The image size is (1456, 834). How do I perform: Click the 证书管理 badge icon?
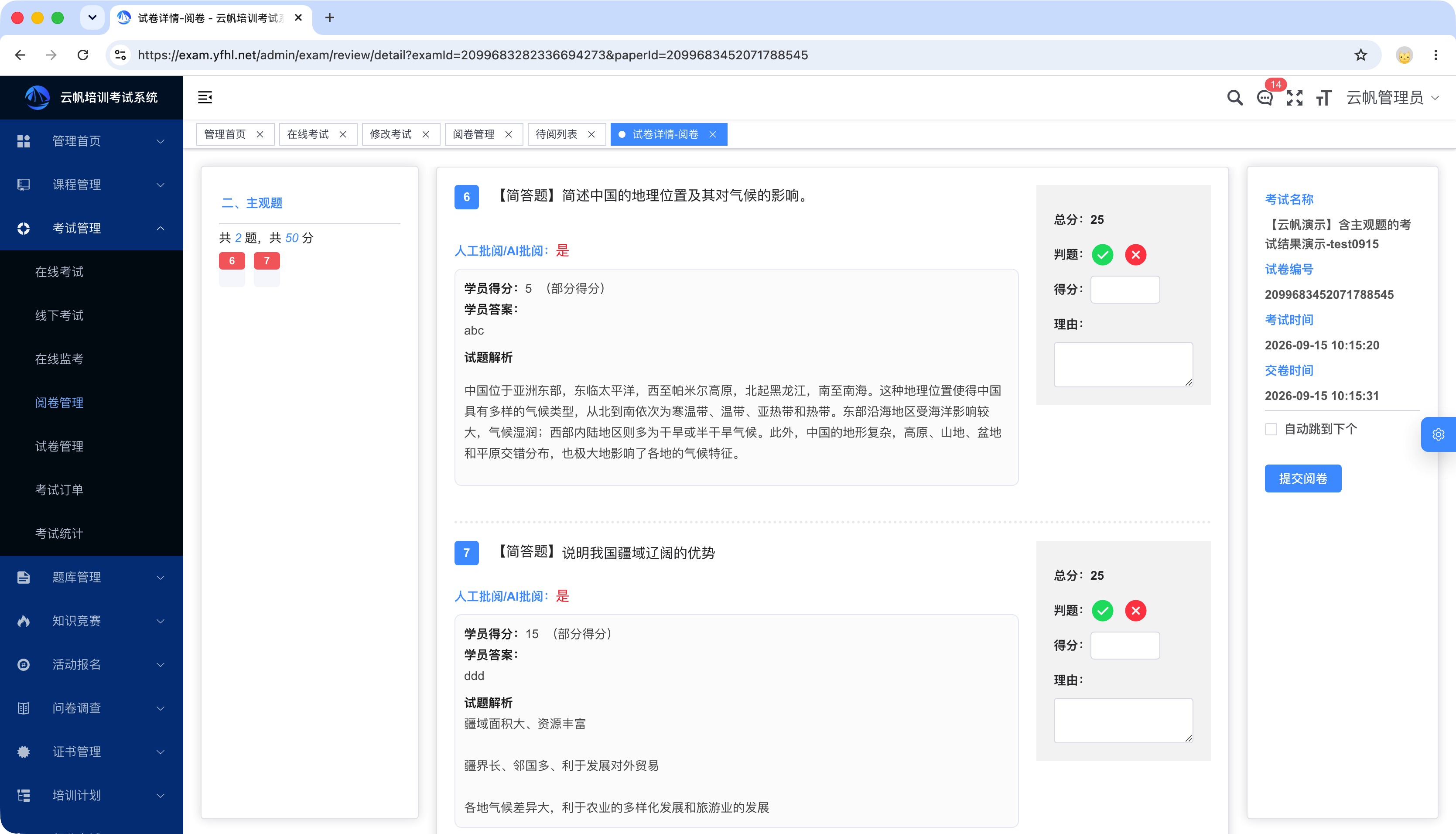pos(24,752)
